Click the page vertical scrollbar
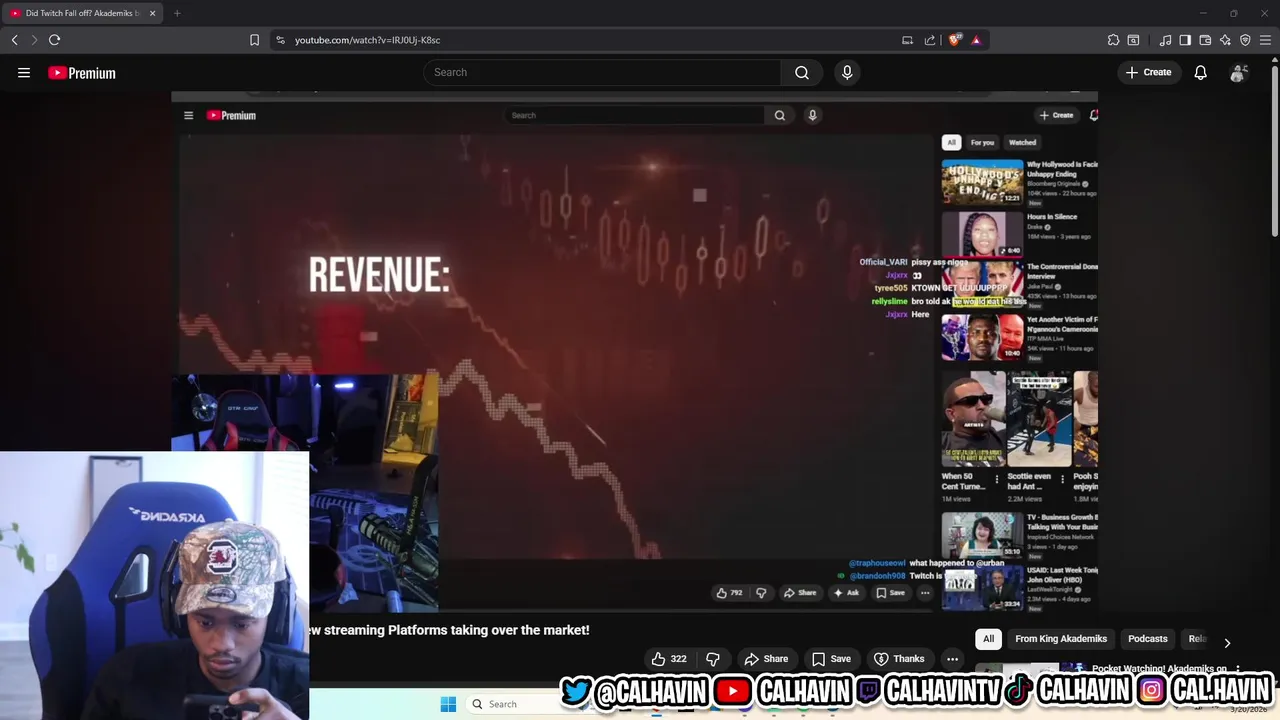Screen dimensions: 1280x720 click(x=1275, y=150)
